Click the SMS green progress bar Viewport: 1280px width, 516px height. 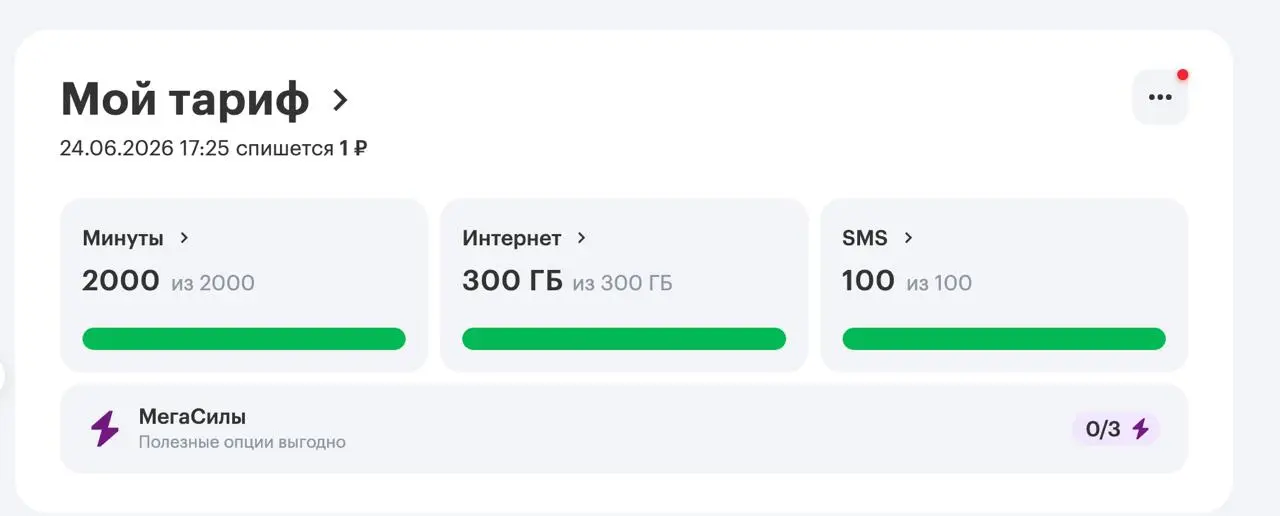click(x=1004, y=338)
